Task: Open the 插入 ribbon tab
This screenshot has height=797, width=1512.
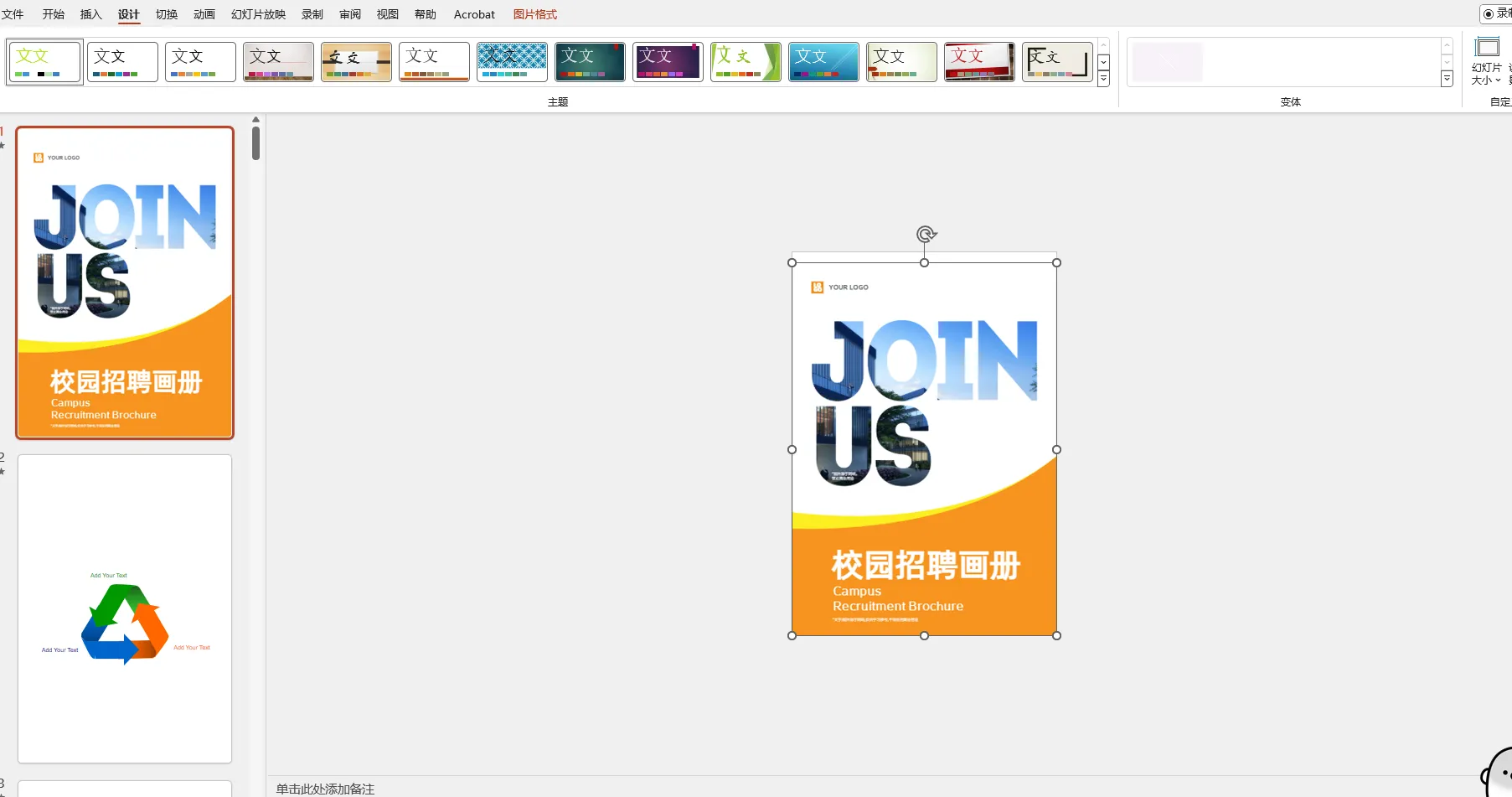Action: [x=90, y=14]
